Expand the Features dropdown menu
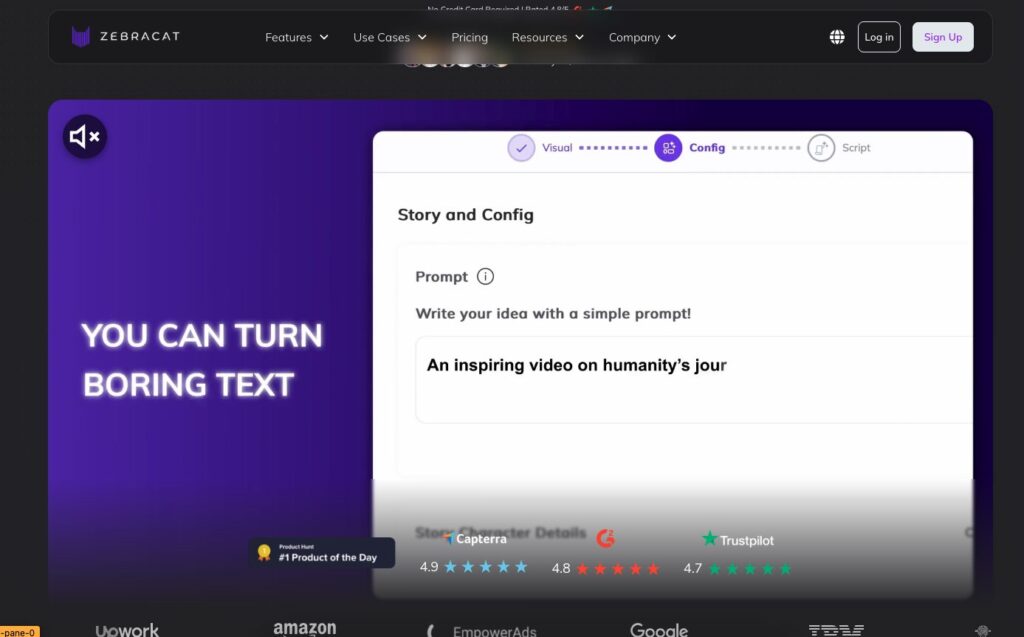Screen dimensions: 1024x637 (x=296, y=37)
